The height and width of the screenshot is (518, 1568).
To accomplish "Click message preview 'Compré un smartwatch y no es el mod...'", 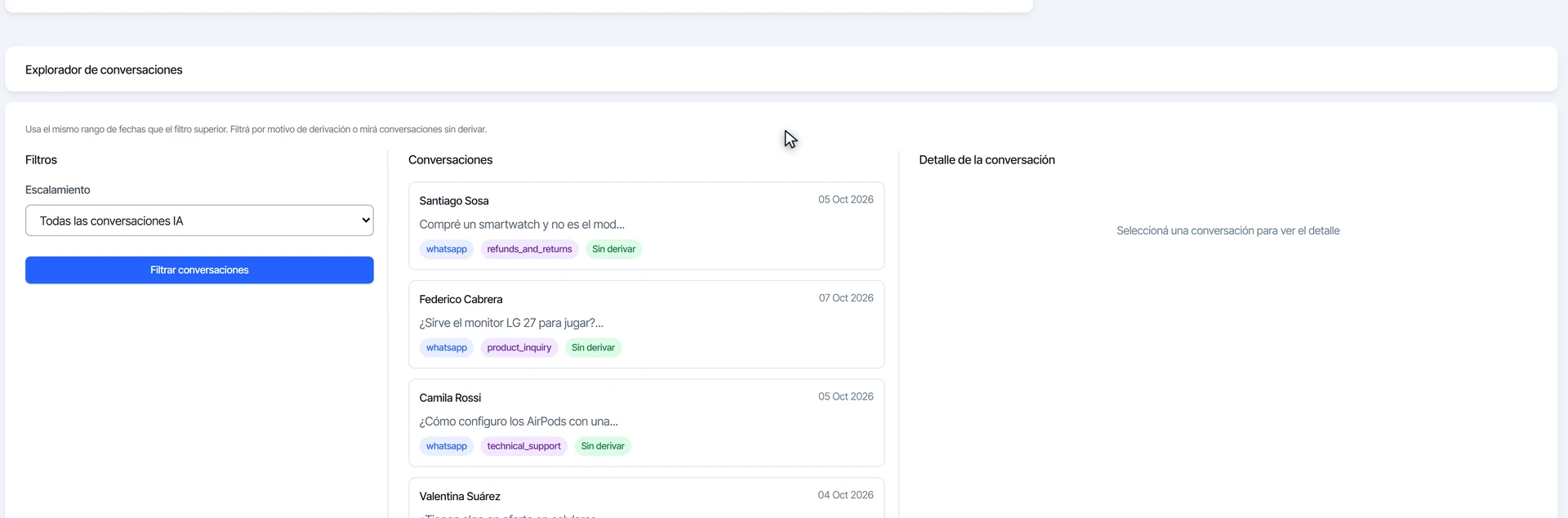I will tap(522, 225).
